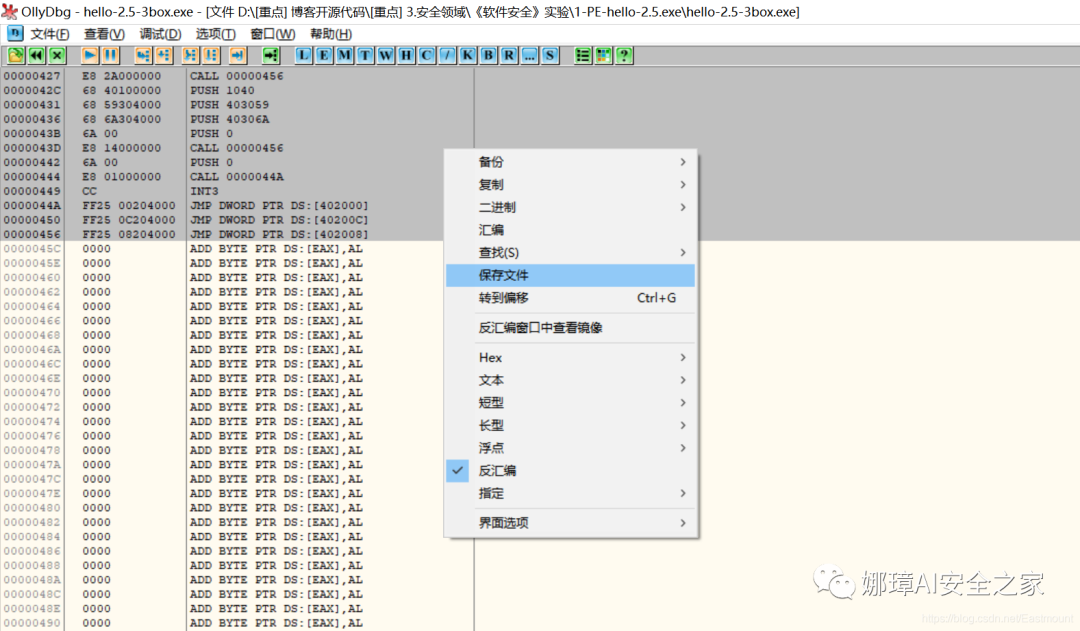The width and height of the screenshot is (1080, 631).
Task: Open Windows list with W button
Action: tap(386, 56)
